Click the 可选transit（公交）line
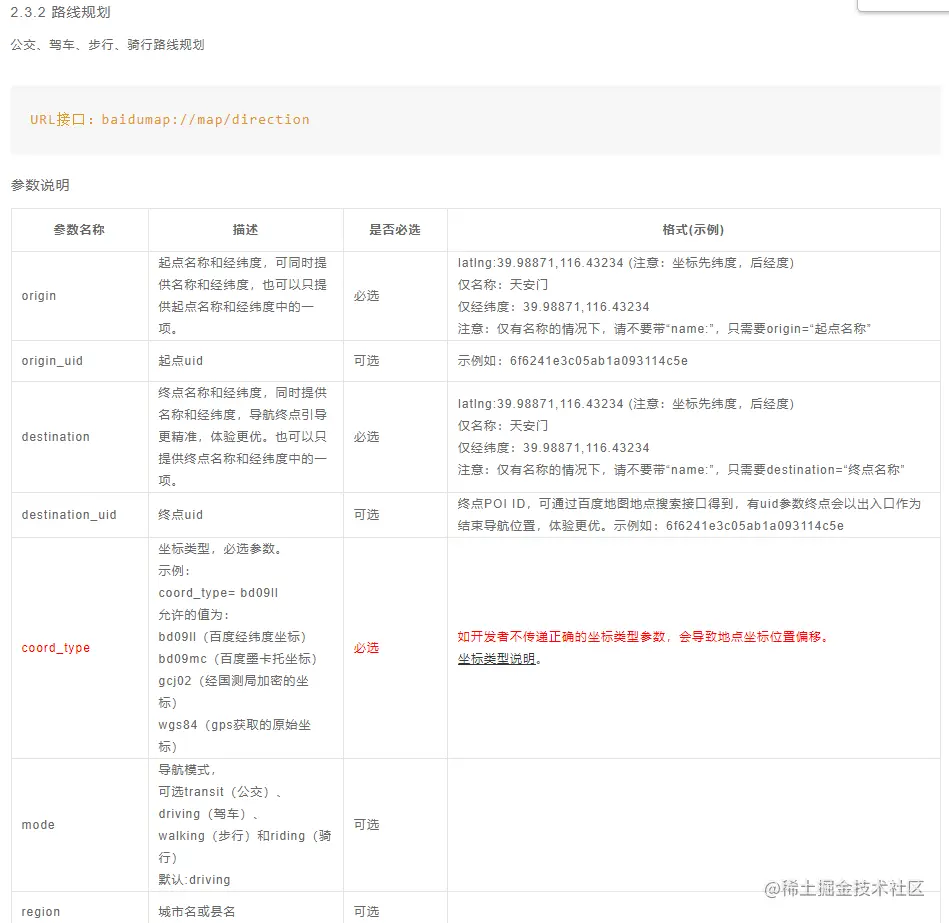949x923 pixels. coord(220,792)
